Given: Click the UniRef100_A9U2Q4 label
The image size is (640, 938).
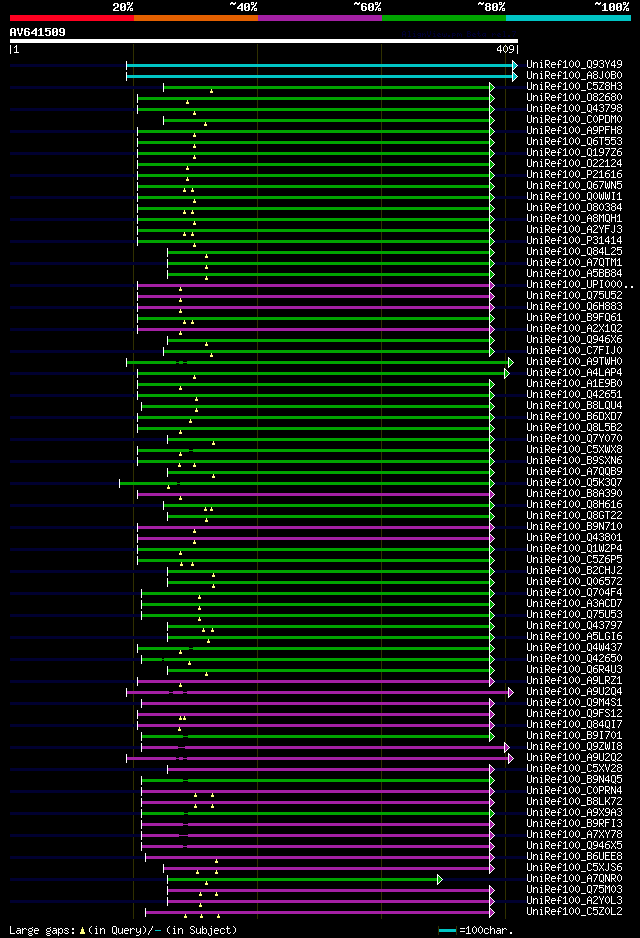Looking at the screenshot, I should pyautogui.click(x=574, y=692).
